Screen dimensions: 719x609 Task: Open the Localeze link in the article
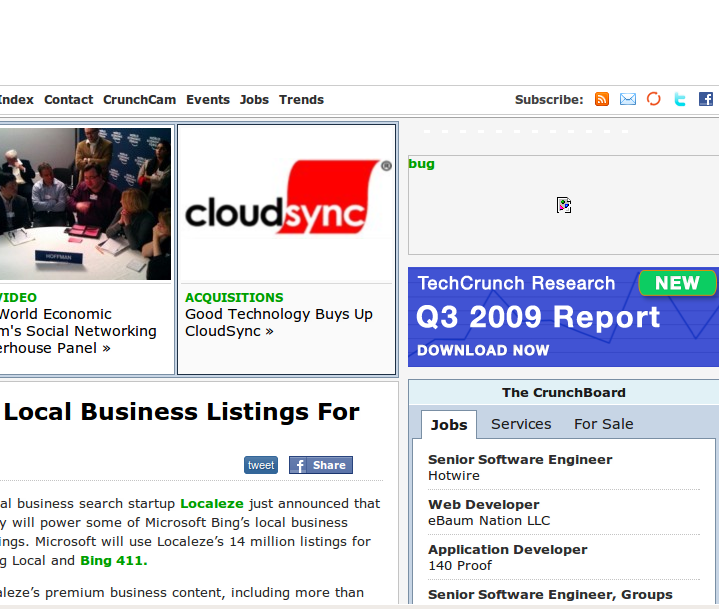(x=211, y=504)
